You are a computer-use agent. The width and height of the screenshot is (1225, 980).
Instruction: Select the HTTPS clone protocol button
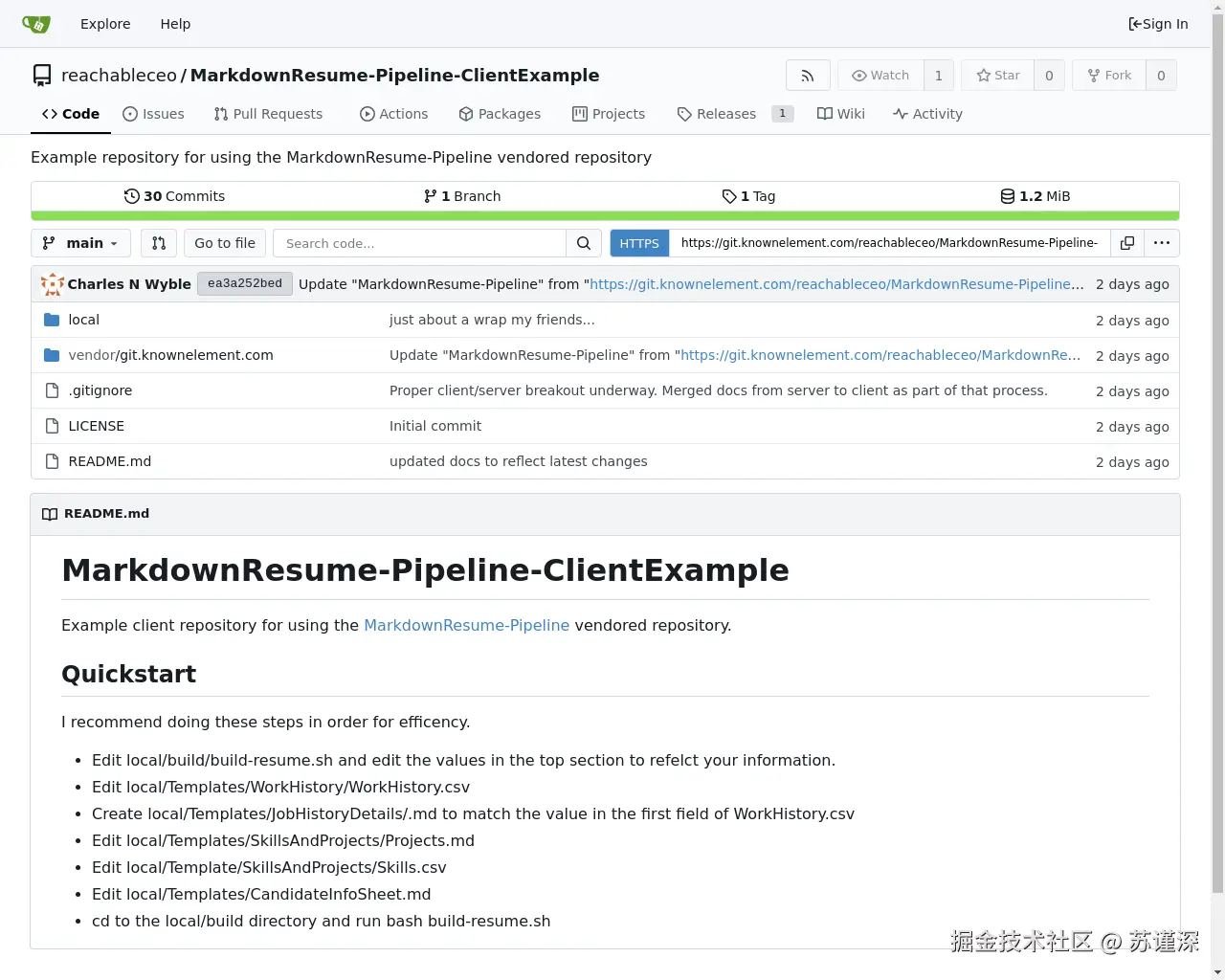pos(639,243)
